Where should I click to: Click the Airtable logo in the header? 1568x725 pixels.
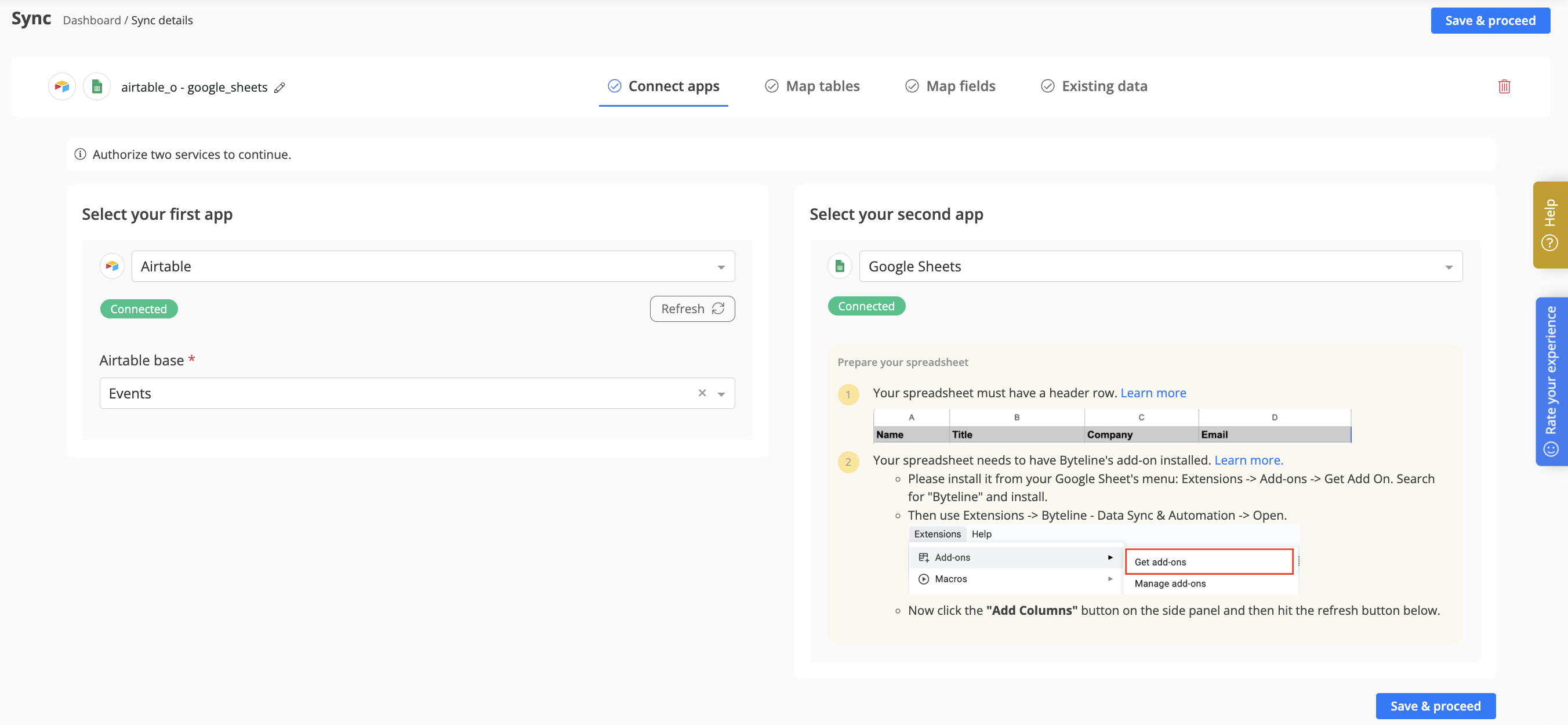(62, 86)
